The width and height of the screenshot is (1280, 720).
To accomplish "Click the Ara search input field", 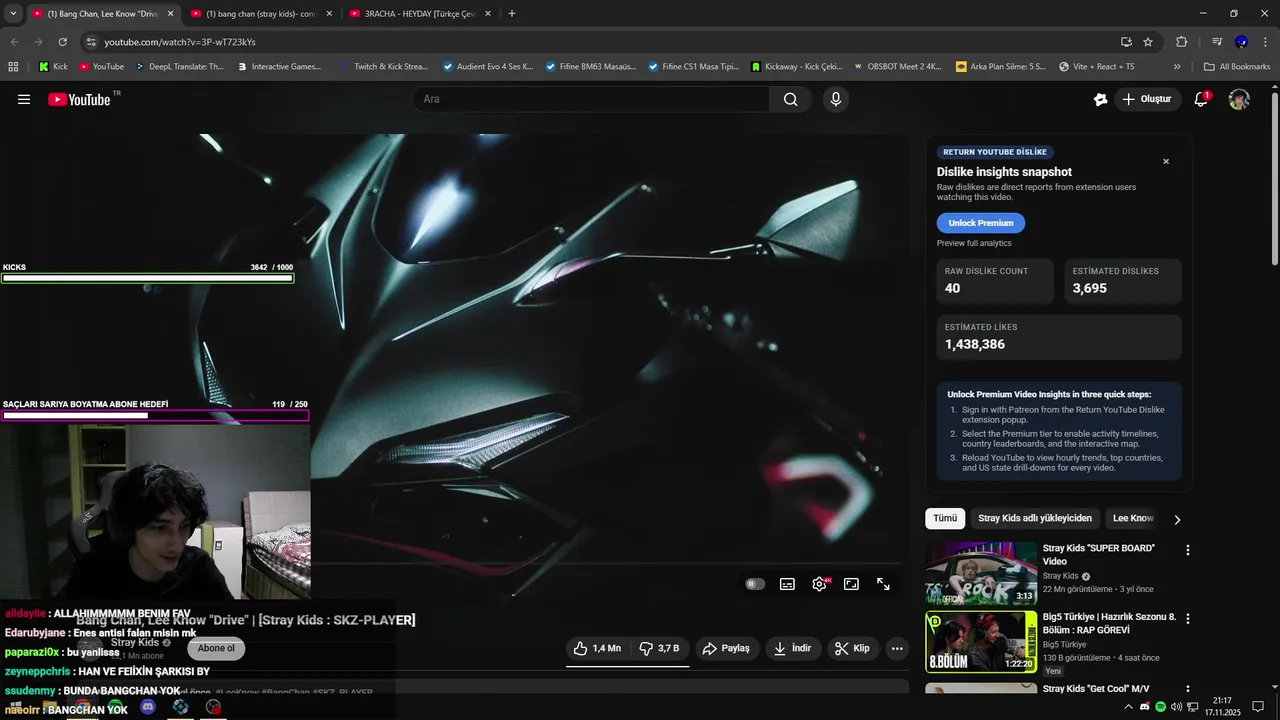I will coord(591,99).
